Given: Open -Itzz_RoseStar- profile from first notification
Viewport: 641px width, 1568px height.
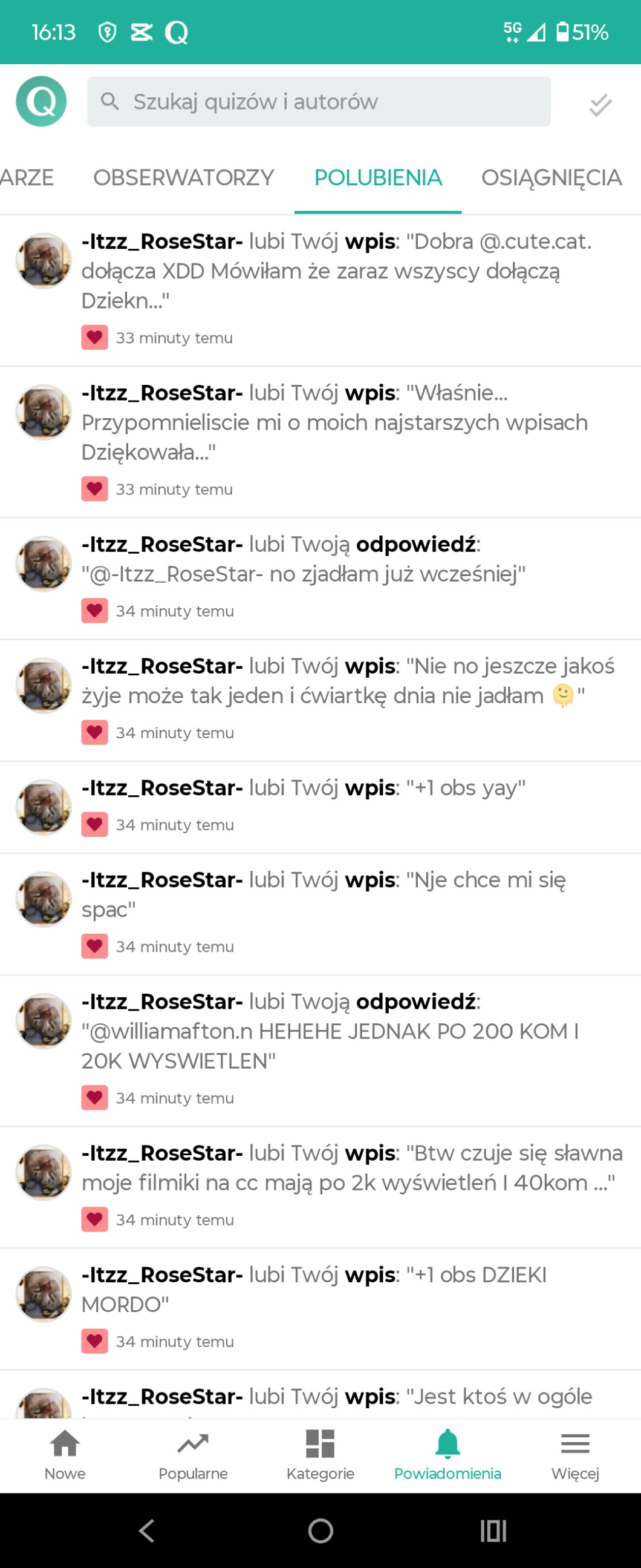Looking at the screenshot, I should click(x=162, y=241).
